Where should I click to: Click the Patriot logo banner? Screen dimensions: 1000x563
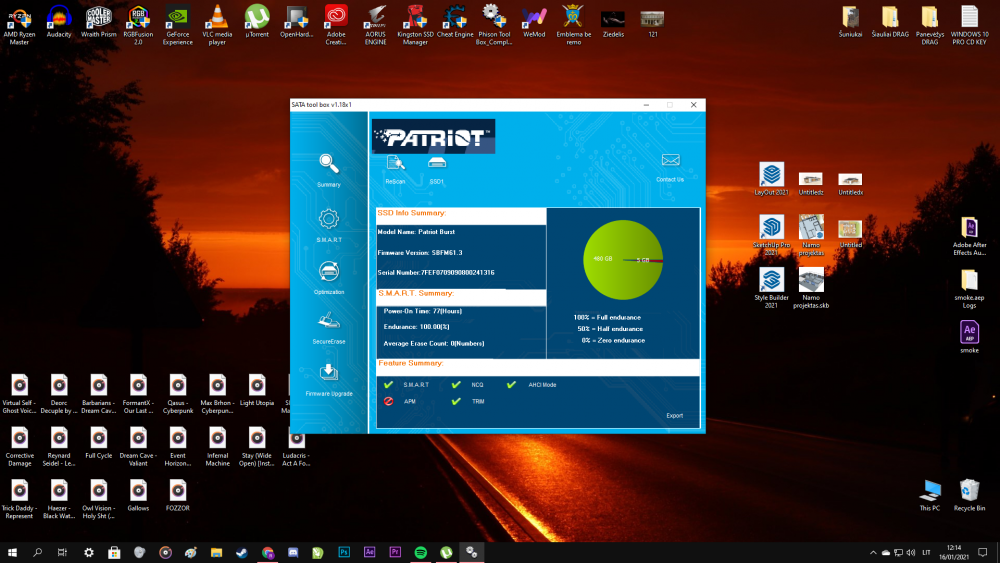tap(433, 136)
